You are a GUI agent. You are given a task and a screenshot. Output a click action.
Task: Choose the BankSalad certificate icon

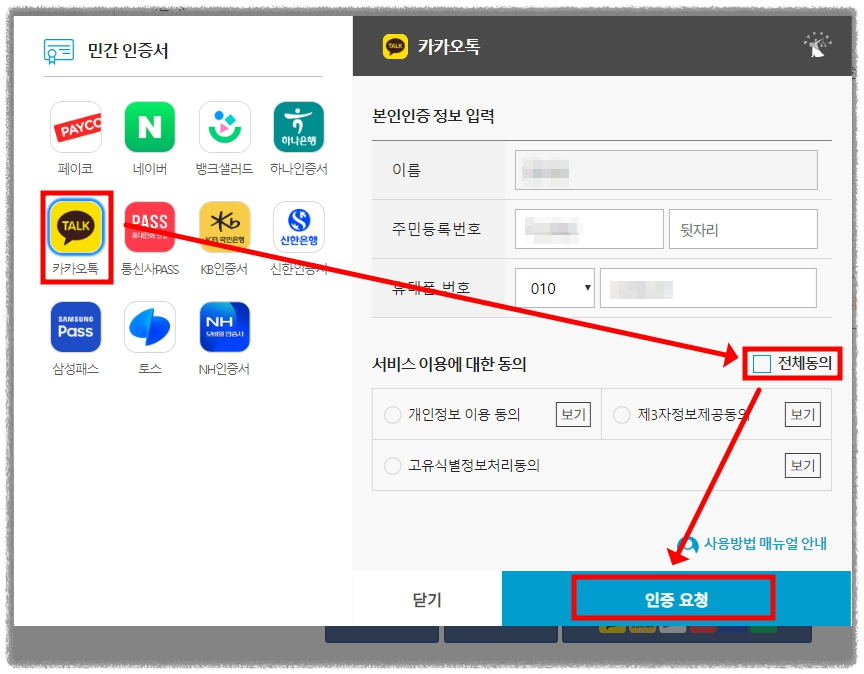pyautogui.click(x=224, y=127)
